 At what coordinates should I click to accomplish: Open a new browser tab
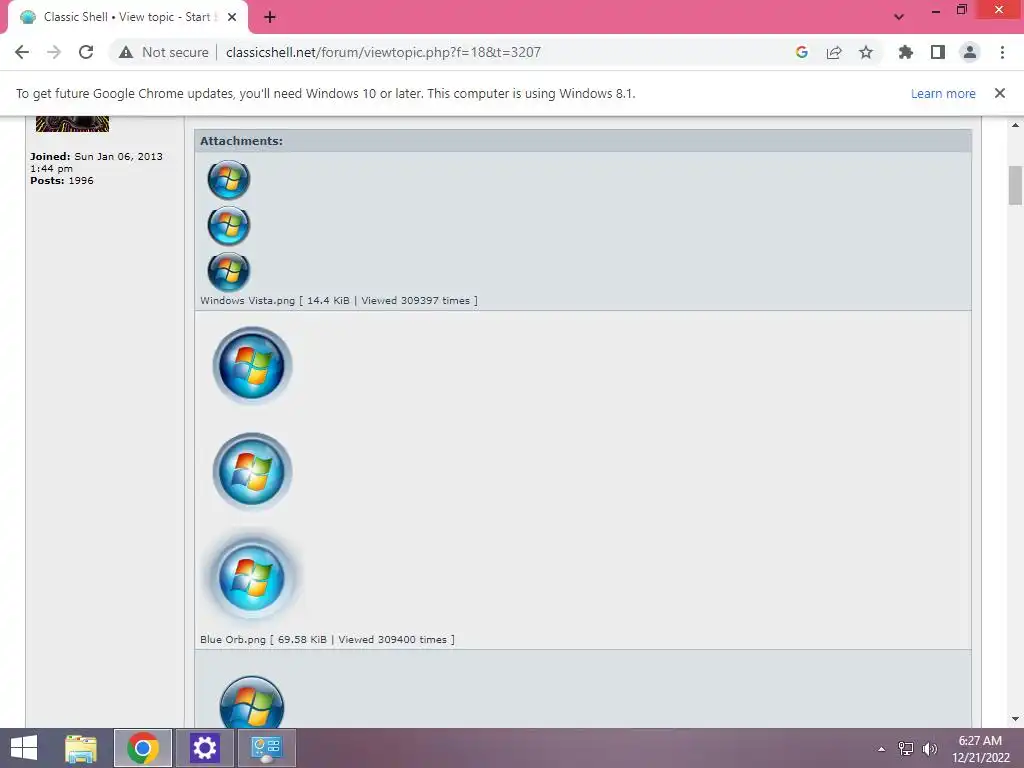tap(270, 17)
